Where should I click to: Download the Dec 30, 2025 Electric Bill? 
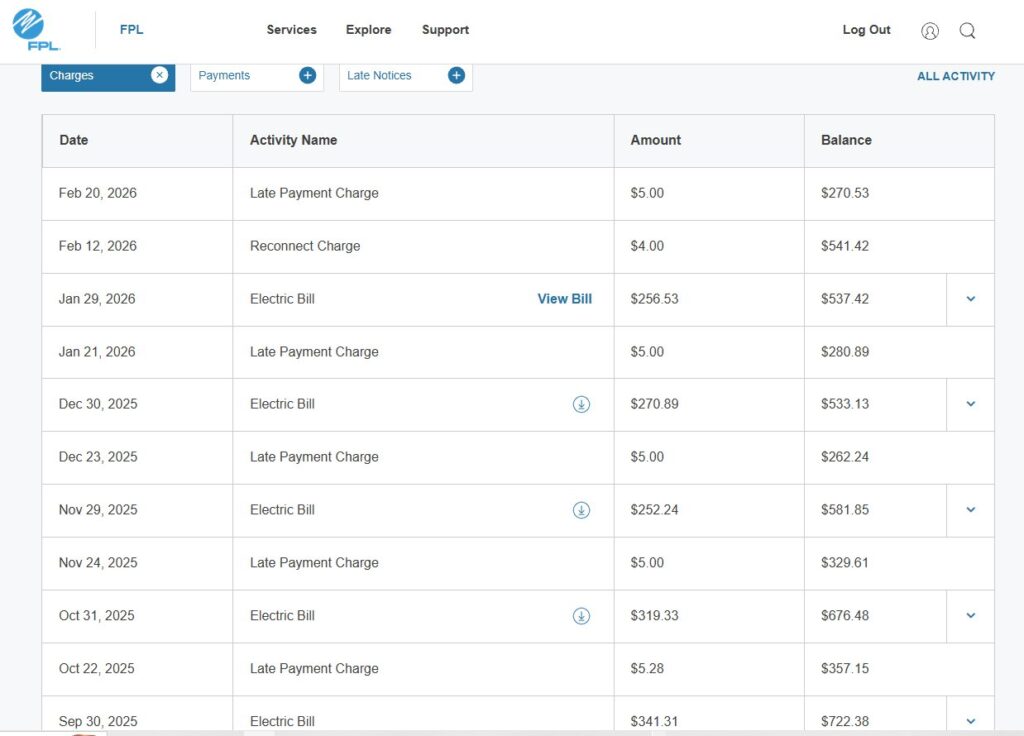tap(581, 404)
